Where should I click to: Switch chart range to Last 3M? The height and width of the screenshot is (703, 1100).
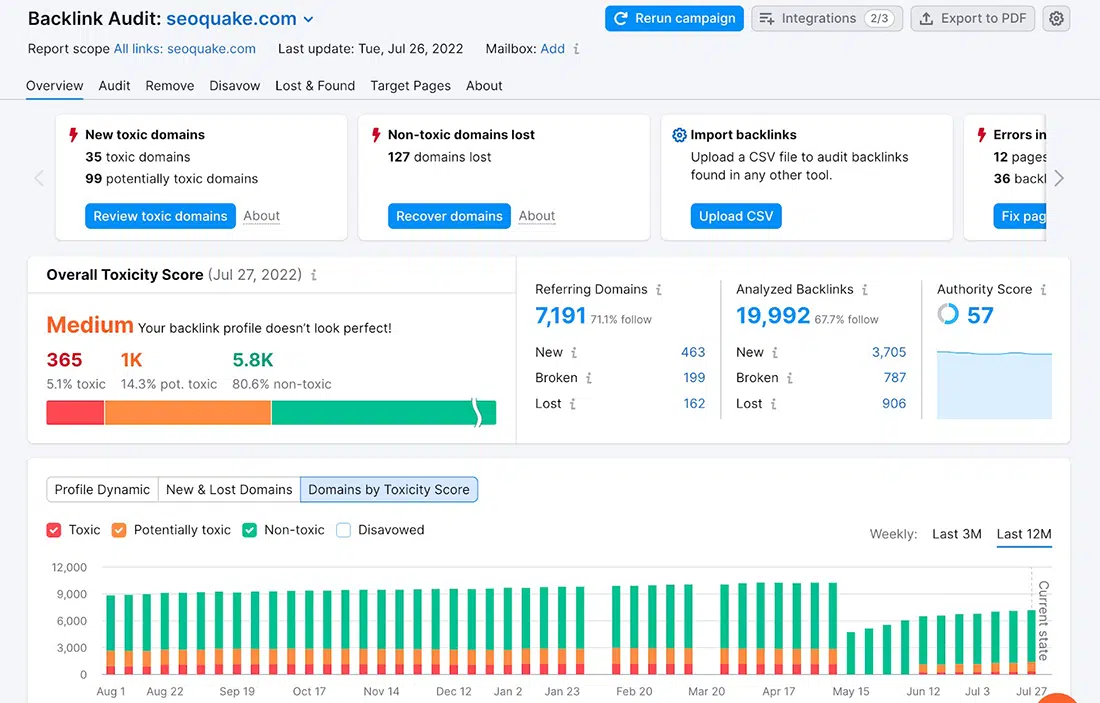[957, 534]
